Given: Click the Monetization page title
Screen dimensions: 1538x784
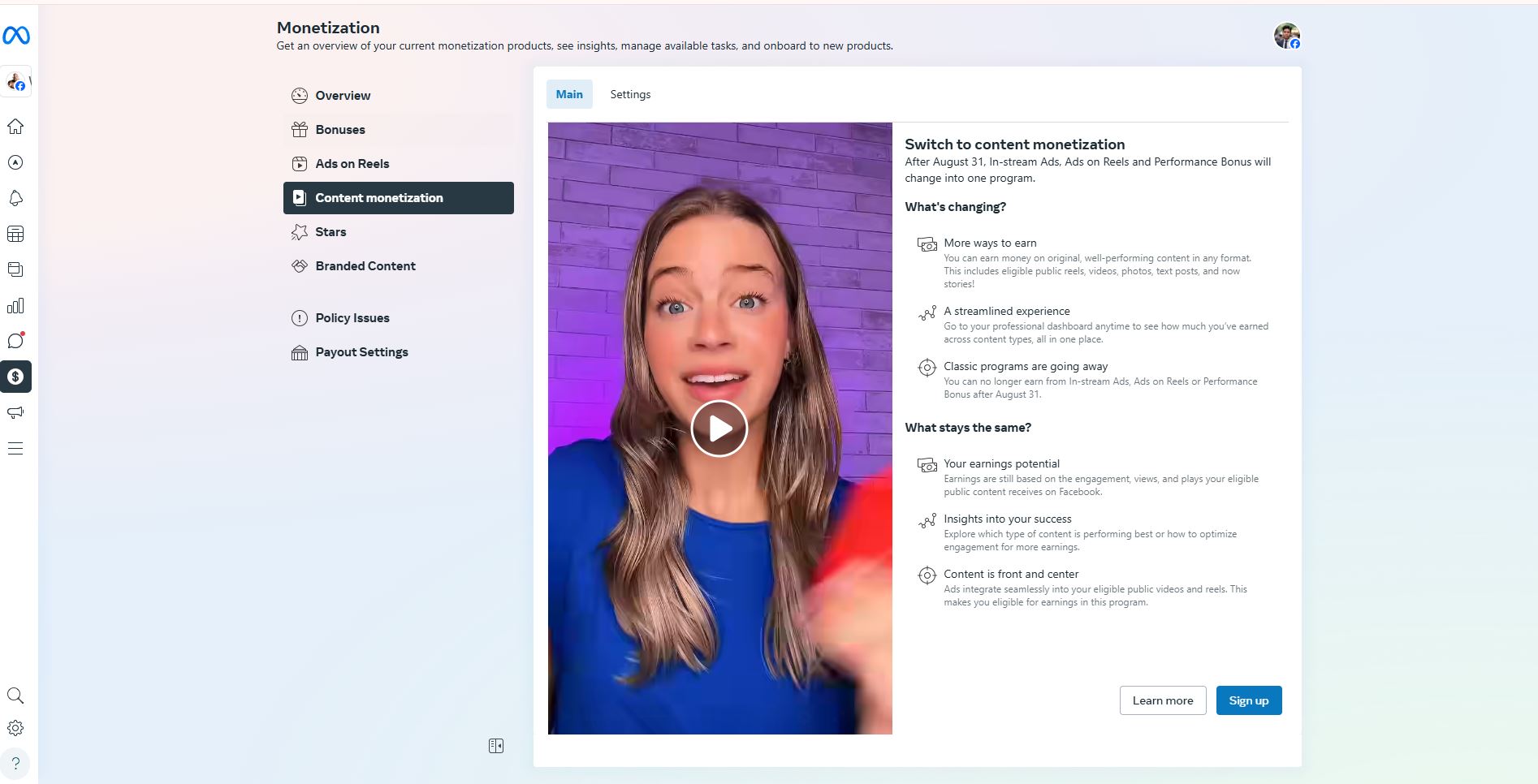Looking at the screenshot, I should click(x=328, y=28).
